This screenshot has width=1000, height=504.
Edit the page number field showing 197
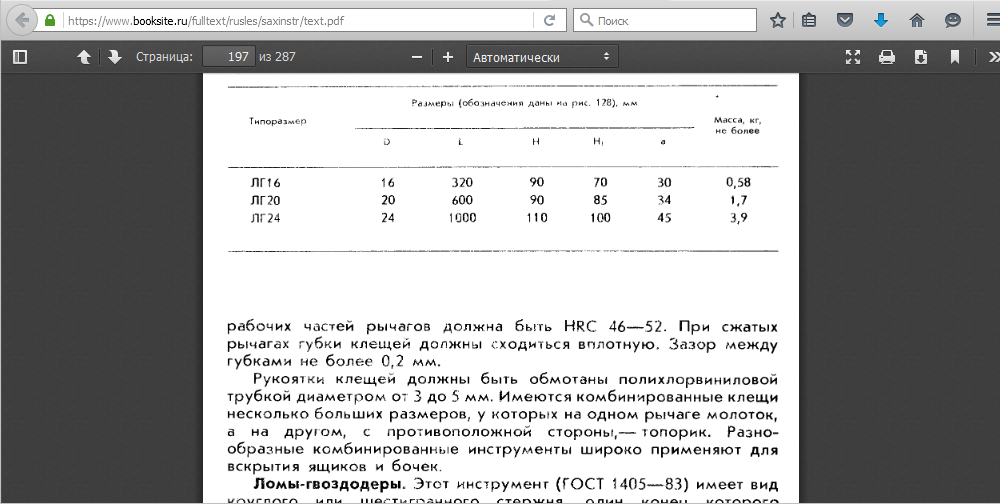229,57
